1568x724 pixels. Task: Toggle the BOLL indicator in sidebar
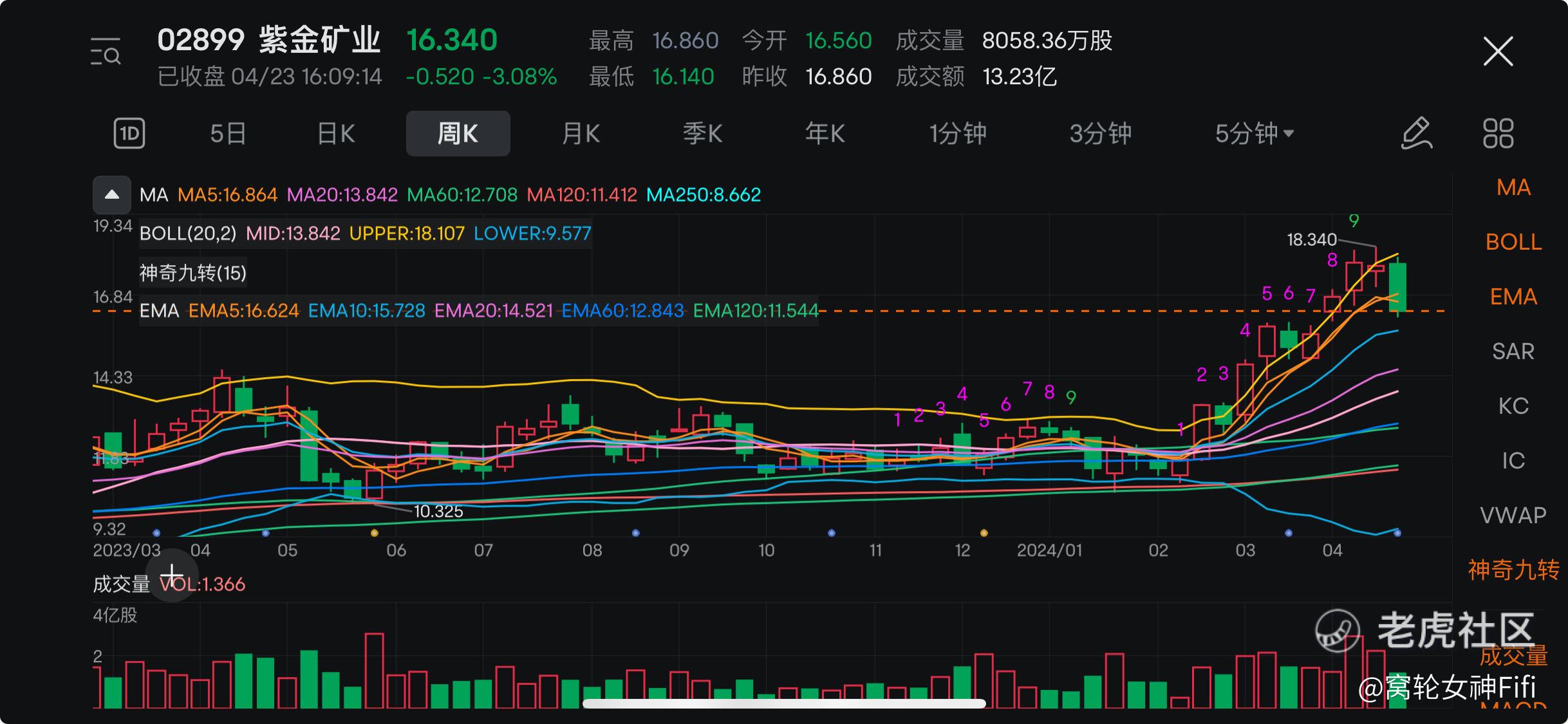click(x=1513, y=242)
